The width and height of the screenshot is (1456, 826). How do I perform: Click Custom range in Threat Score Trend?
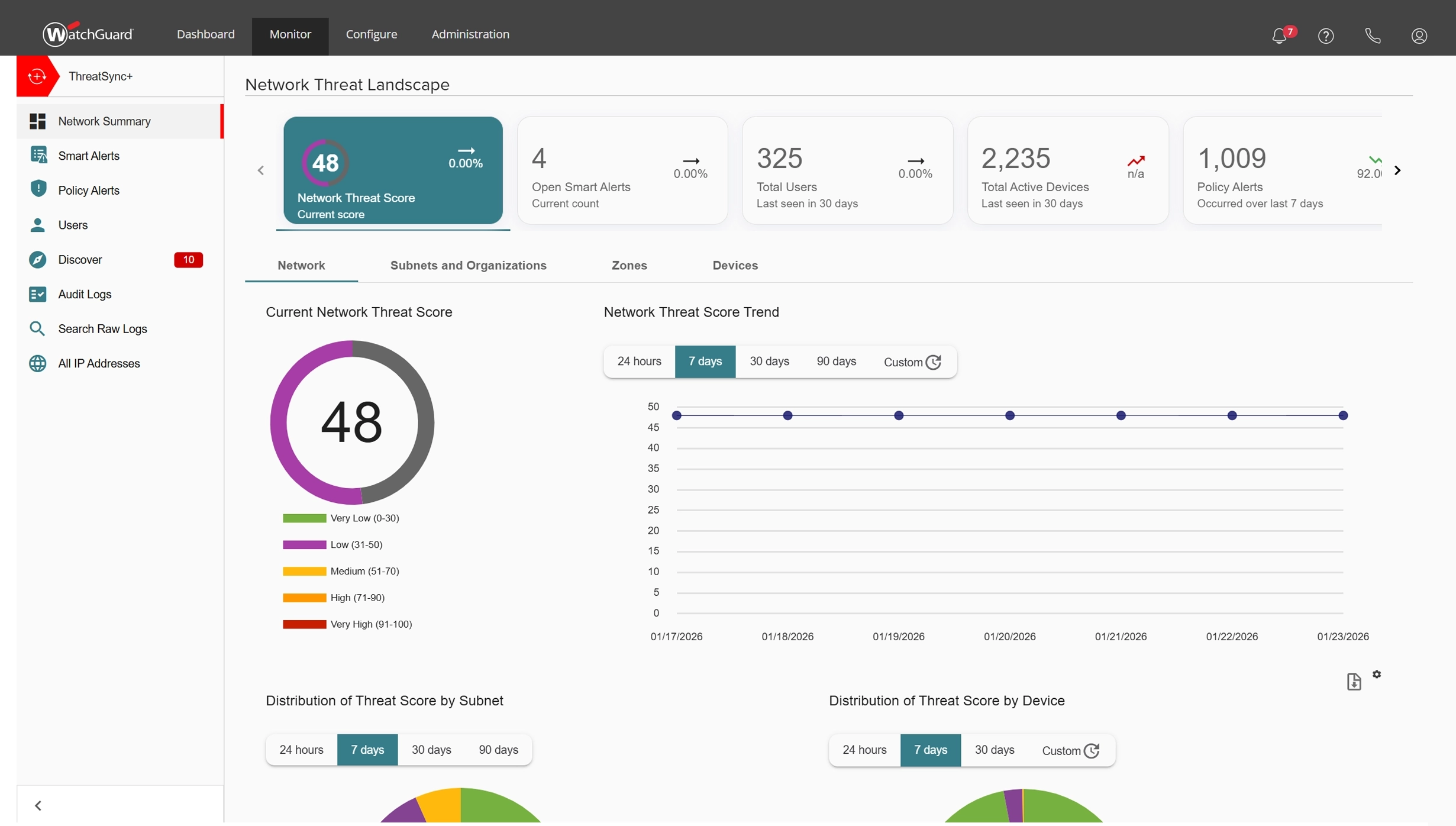point(912,362)
